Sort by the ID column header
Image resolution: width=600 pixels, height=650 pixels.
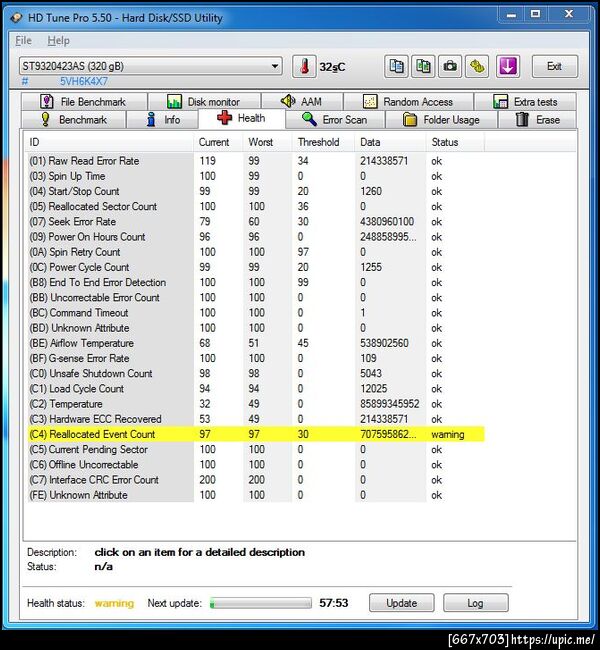point(109,142)
